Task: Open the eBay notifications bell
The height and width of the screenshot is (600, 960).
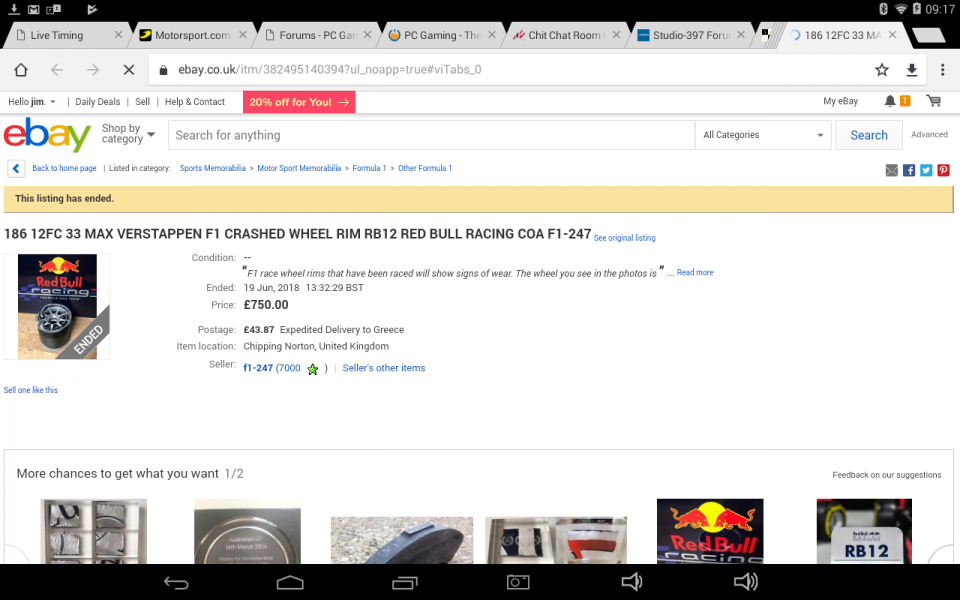Action: [x=890, y=101]
